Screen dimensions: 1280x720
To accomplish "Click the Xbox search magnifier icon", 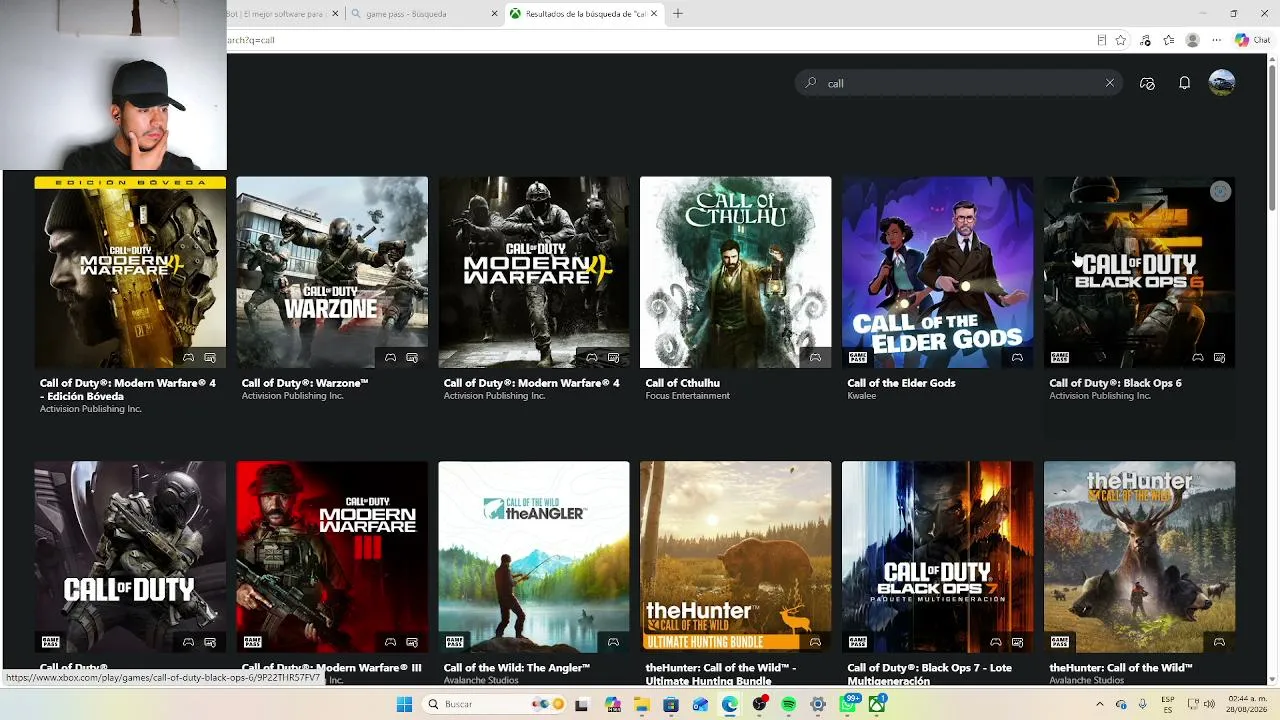I will pyautogui.click(x=811, y=83).
